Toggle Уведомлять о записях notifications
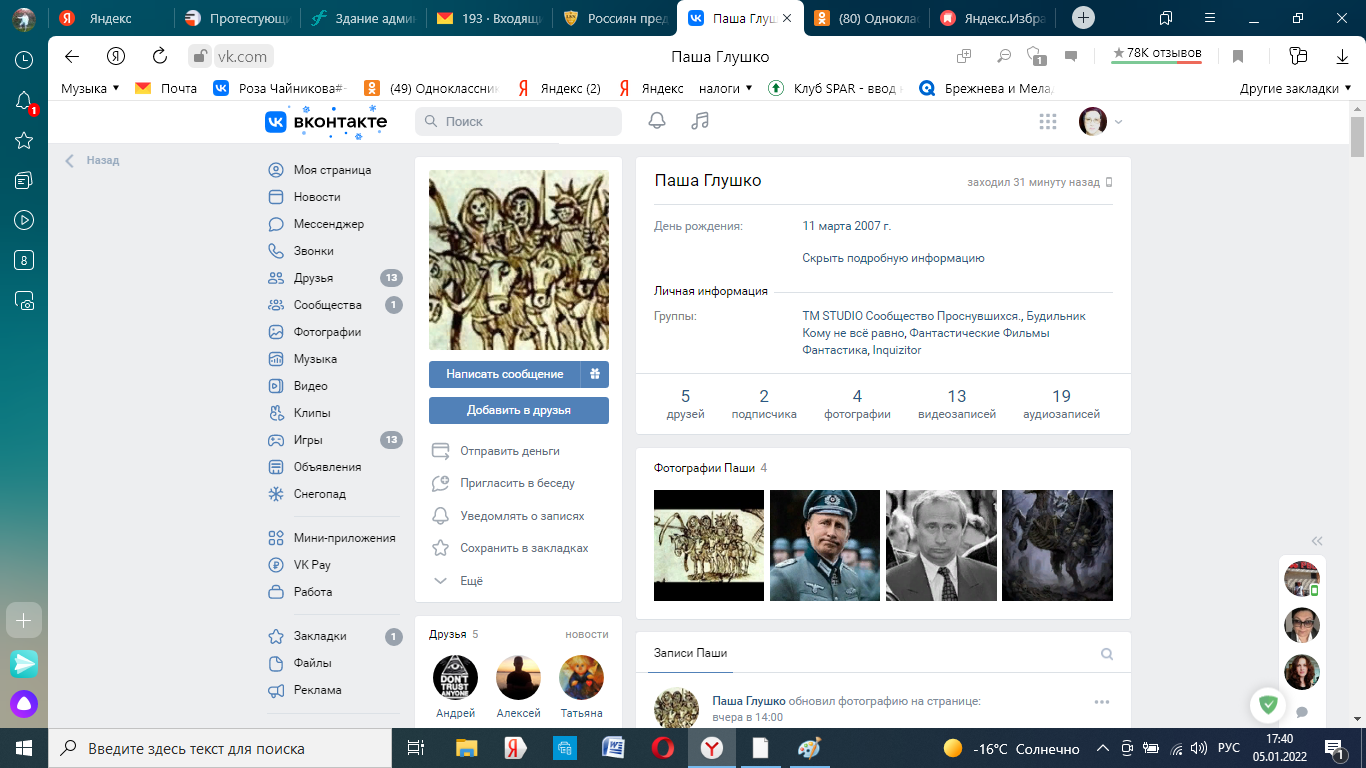 521,516
